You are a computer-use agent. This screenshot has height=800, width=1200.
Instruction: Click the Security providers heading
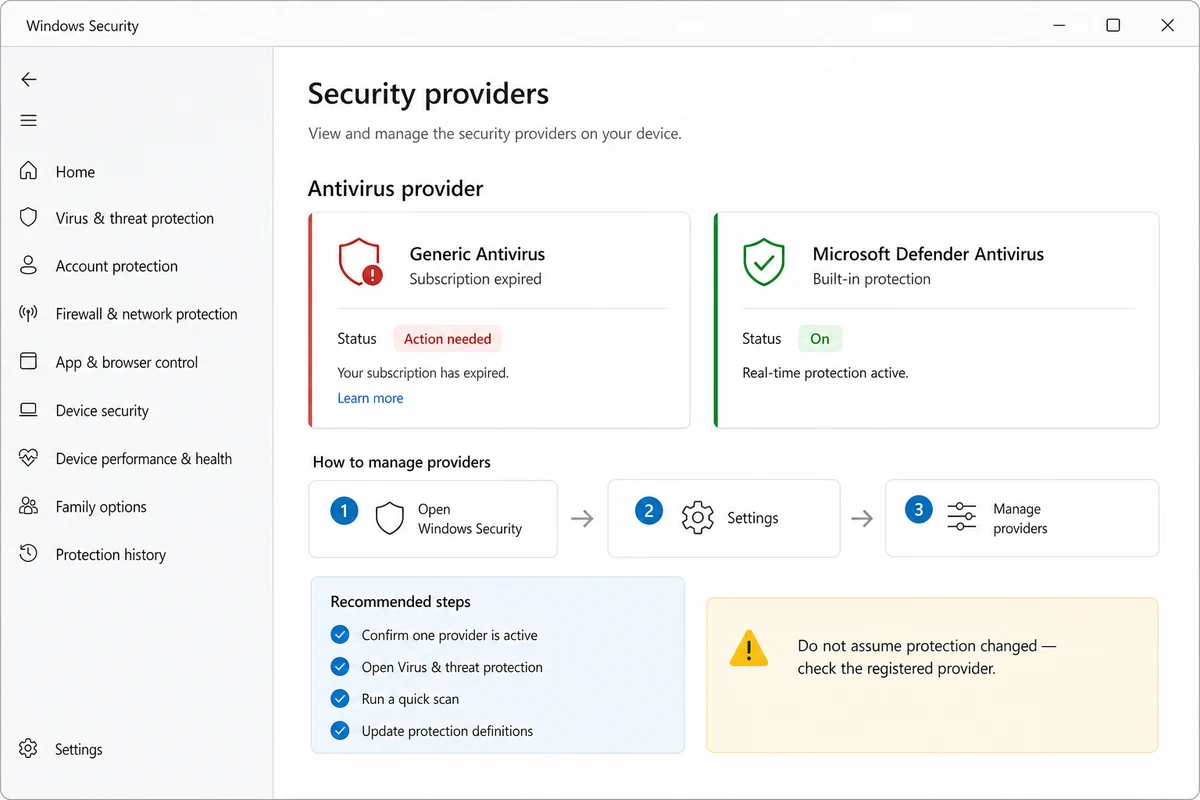click(x=428, y=94)
